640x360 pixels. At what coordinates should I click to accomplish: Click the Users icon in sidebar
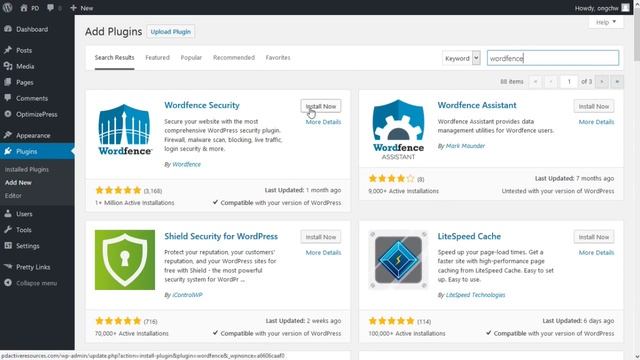click(x=8, y=213)
